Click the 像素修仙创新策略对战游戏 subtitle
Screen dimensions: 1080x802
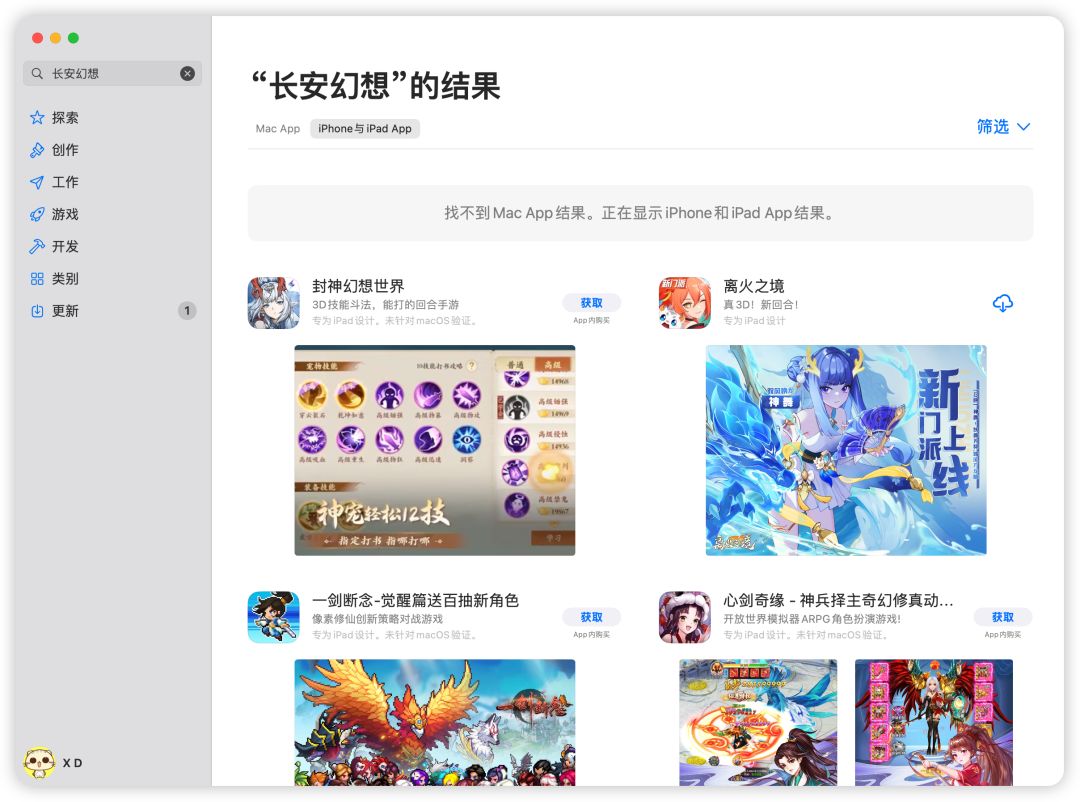pos(377,619)
